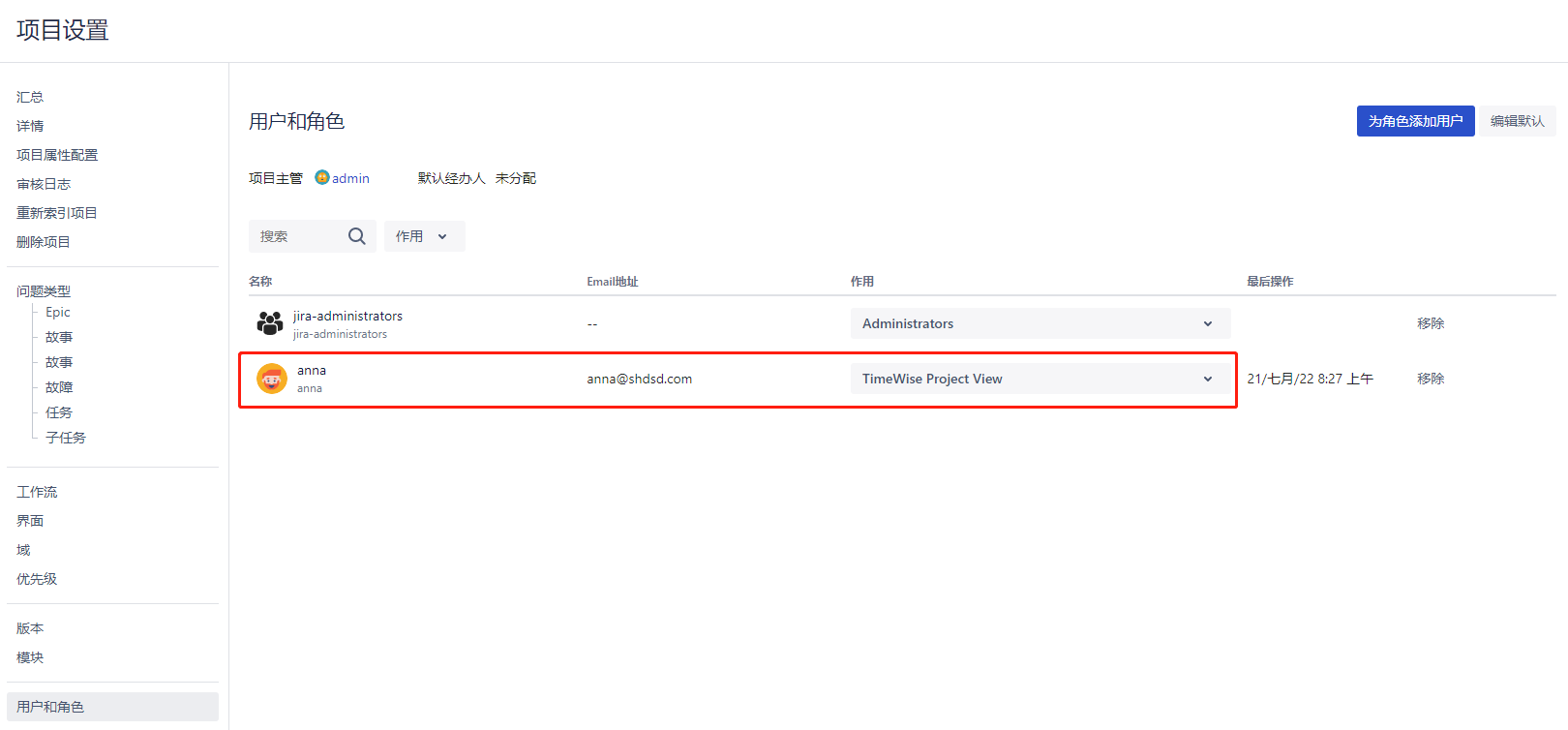Go to 审核日志 sidebar item
Viewport: 1568px width, 730px height.
pos(44,184)
